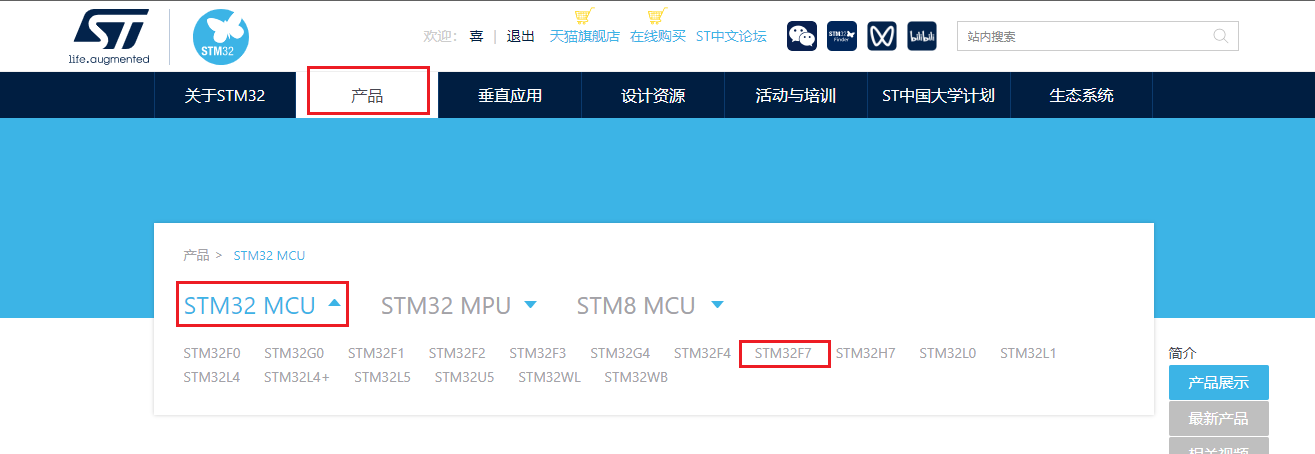Viewport: 1315px width, 454px height.
Task: Click the 最新产品 side button
Action: point(1218,418)
